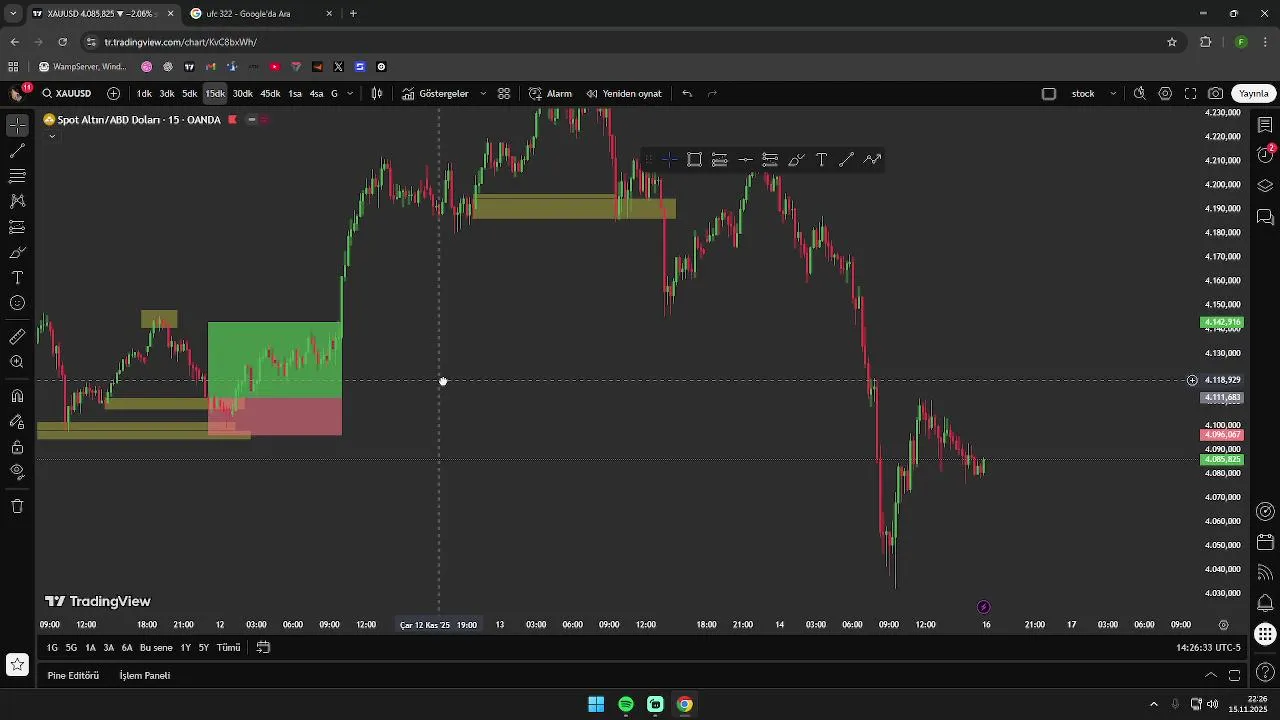
Task: Switch to 1dk timeframe
Action: pyautogui.click(x=144, y=93)
